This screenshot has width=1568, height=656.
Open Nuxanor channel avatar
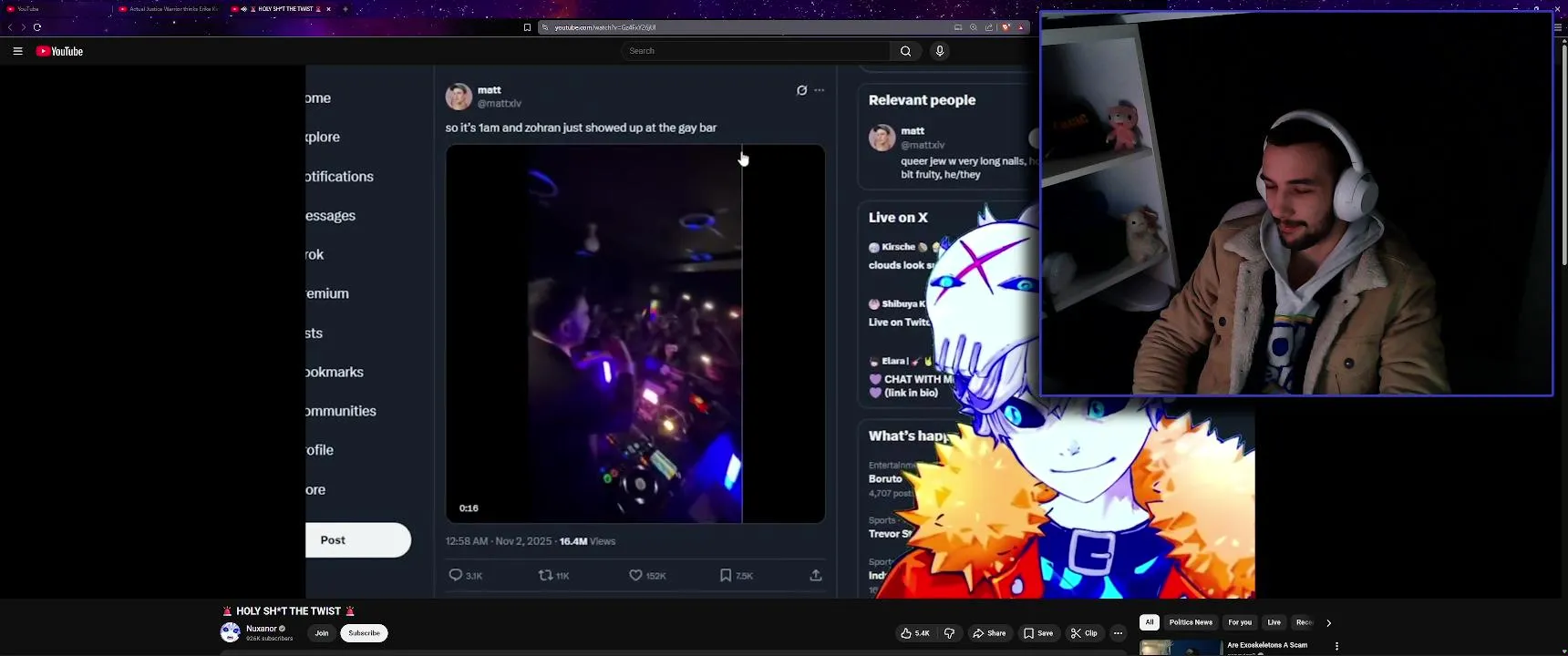click(231, 632)
